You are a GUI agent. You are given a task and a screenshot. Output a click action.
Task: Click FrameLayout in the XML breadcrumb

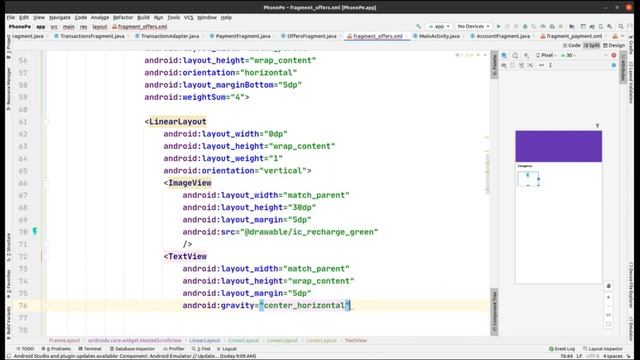(x=64, y=340)
